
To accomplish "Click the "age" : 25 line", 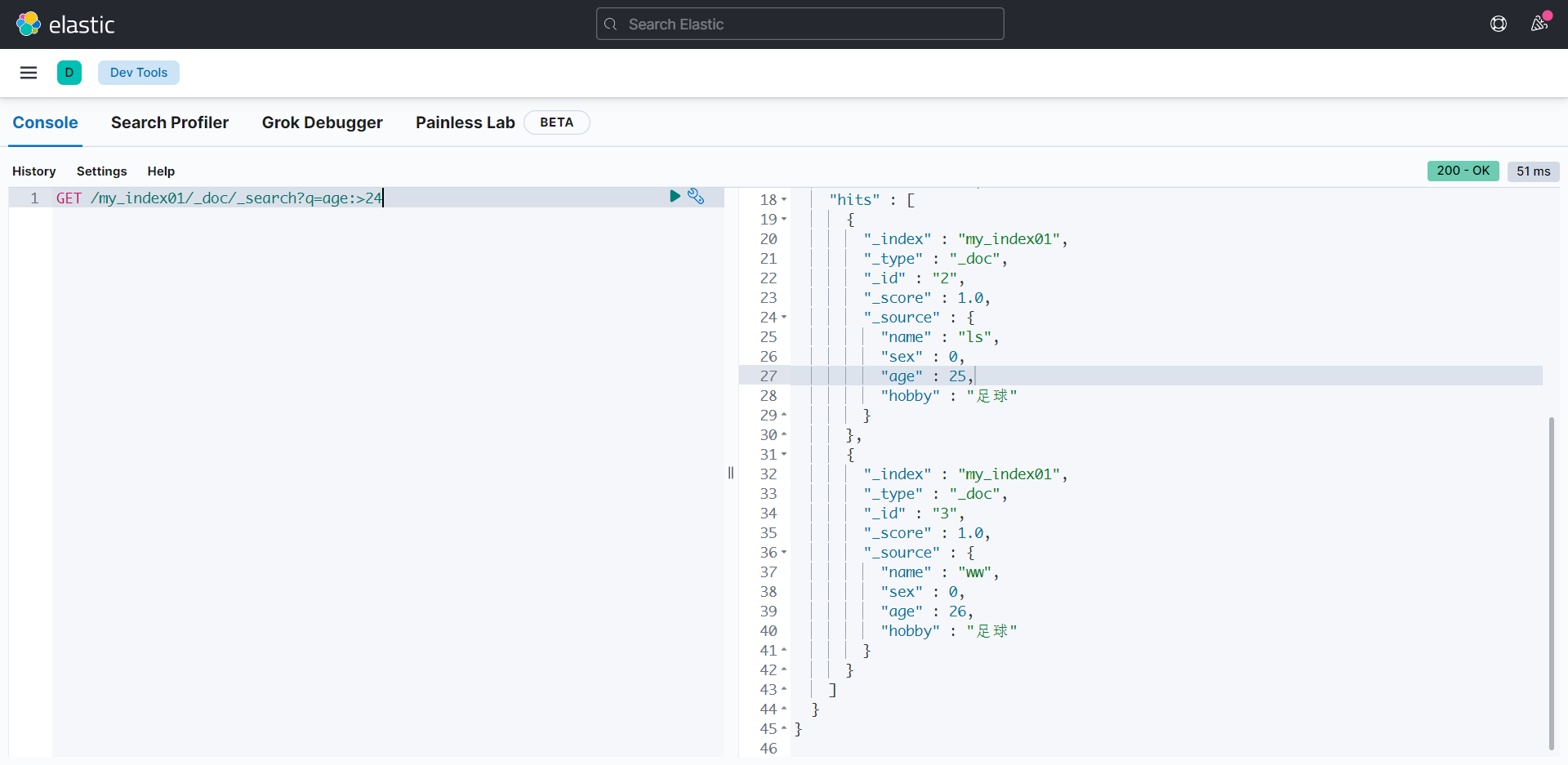I will pyautogui.click(x=927, y=376).
